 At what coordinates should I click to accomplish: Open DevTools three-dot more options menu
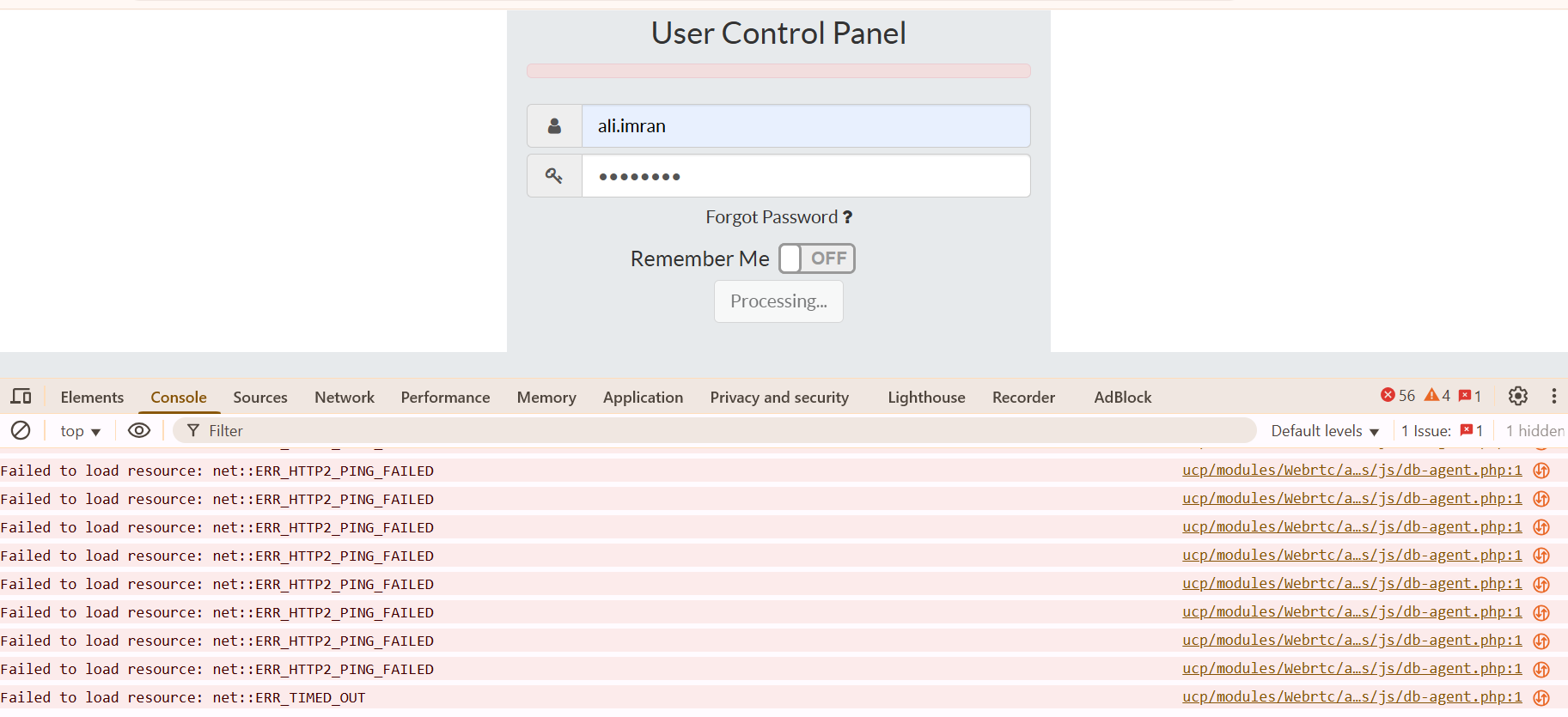tap(1553, 396)
